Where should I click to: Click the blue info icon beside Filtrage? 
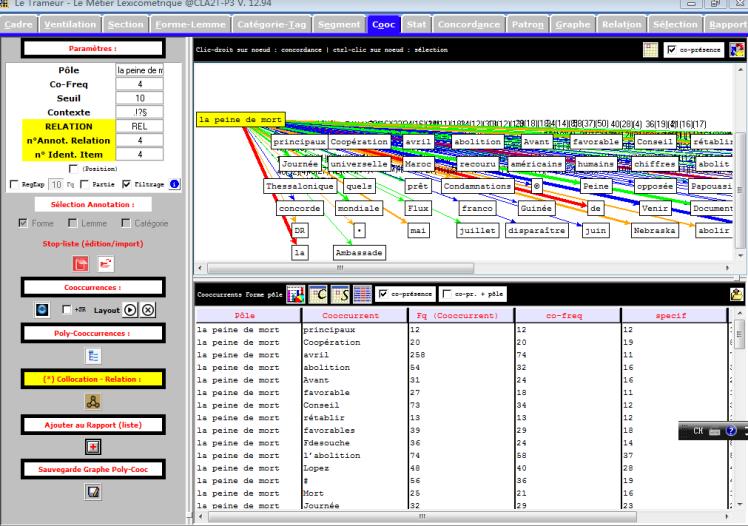point(175,184)
